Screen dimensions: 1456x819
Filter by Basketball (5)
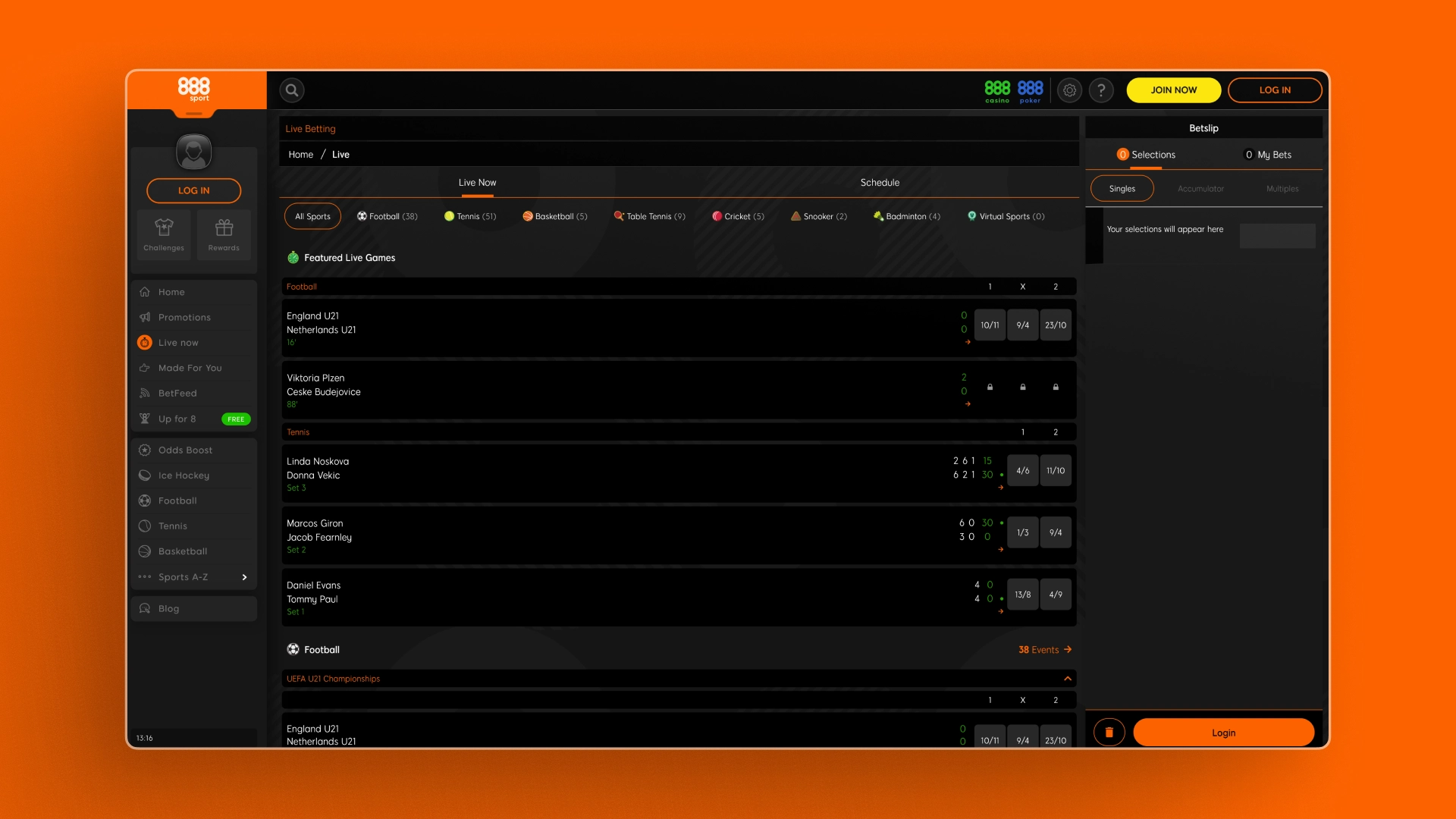click(555, 216)
